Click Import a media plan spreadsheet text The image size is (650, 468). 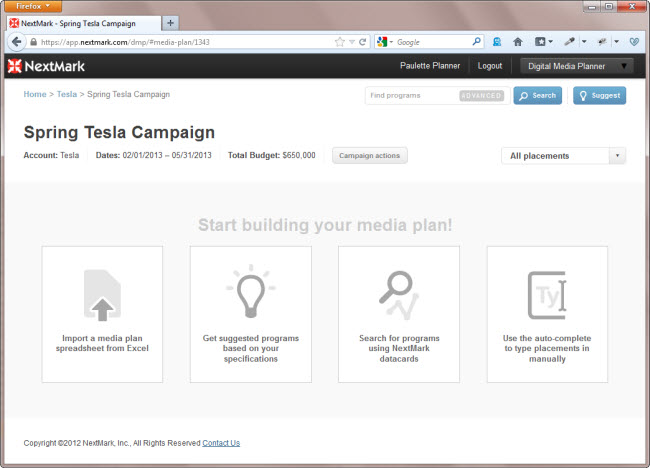[x=102, y=343]
